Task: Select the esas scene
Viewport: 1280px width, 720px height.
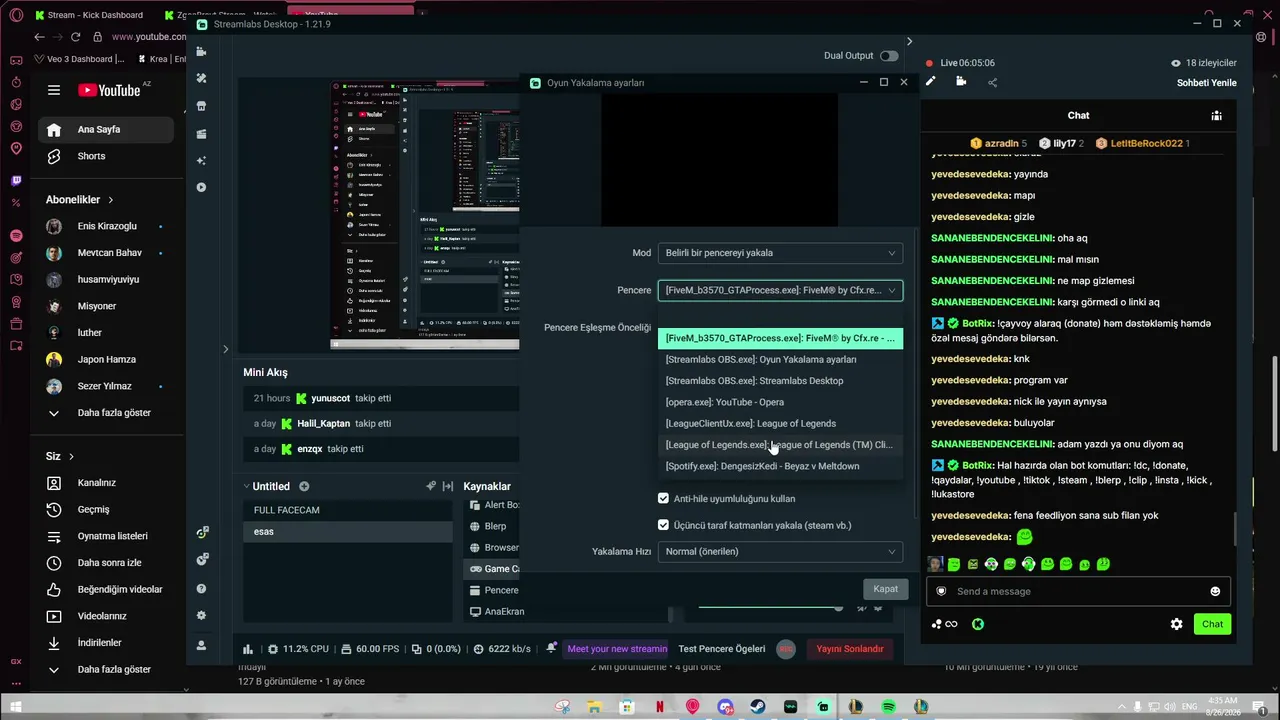Action: click(346, 532)
